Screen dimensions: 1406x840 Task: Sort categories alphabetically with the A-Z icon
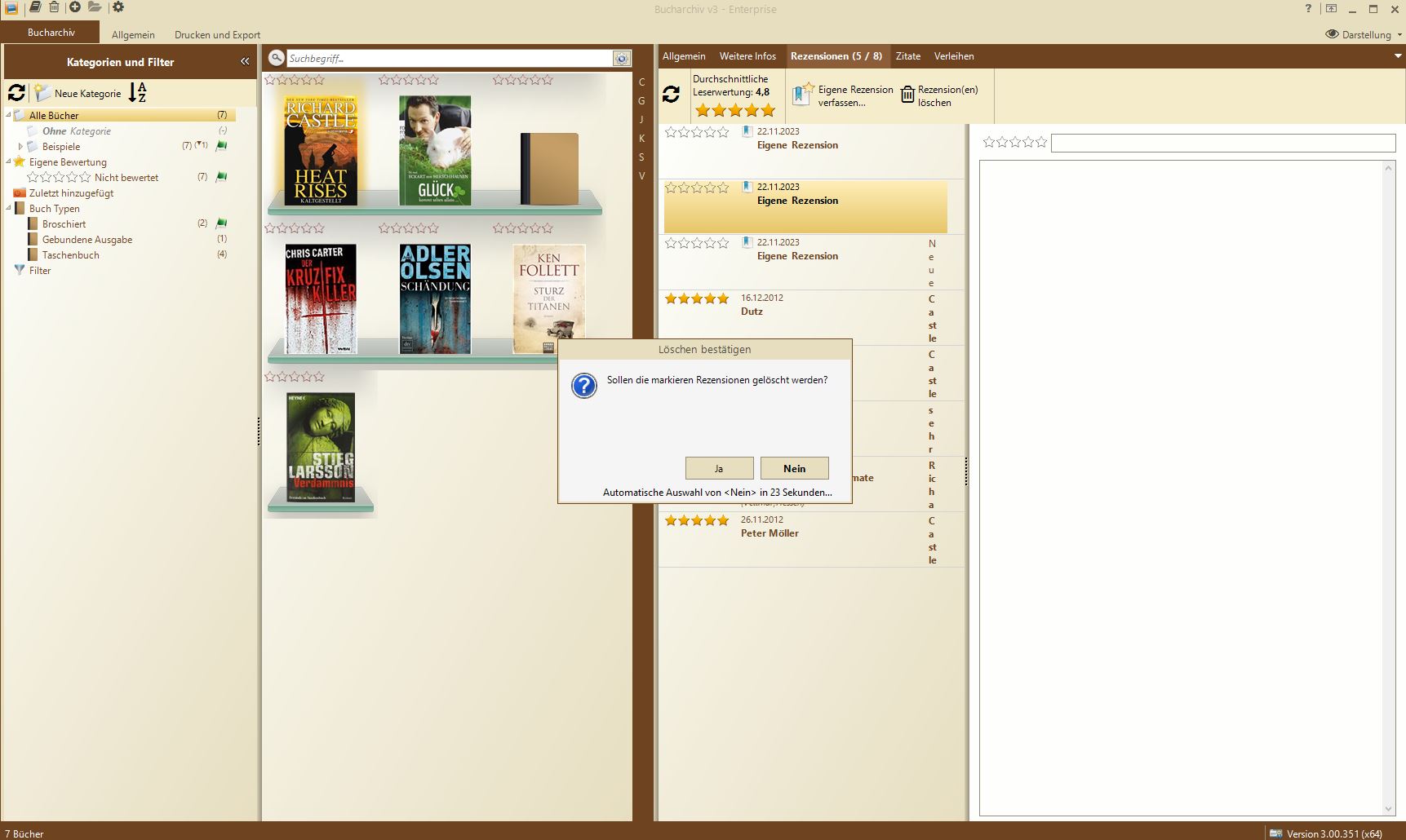pyautogui.click(x=137, y=92)
